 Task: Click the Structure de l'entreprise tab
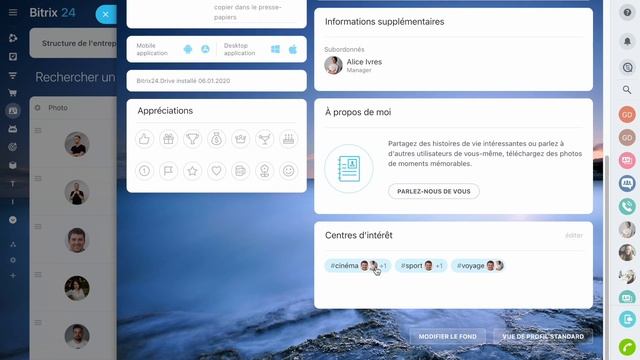[x=73, y=43]
